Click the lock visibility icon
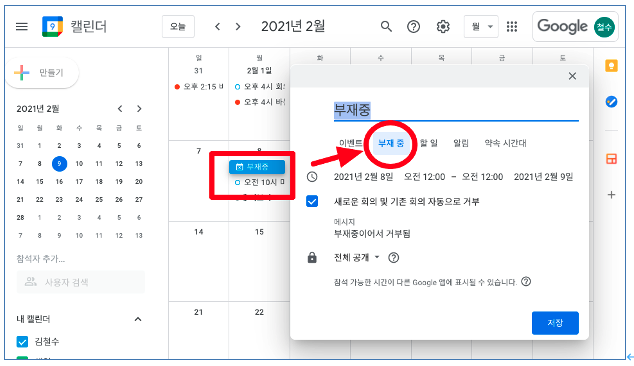Viewport: 634px width, 366px height. 312,258
